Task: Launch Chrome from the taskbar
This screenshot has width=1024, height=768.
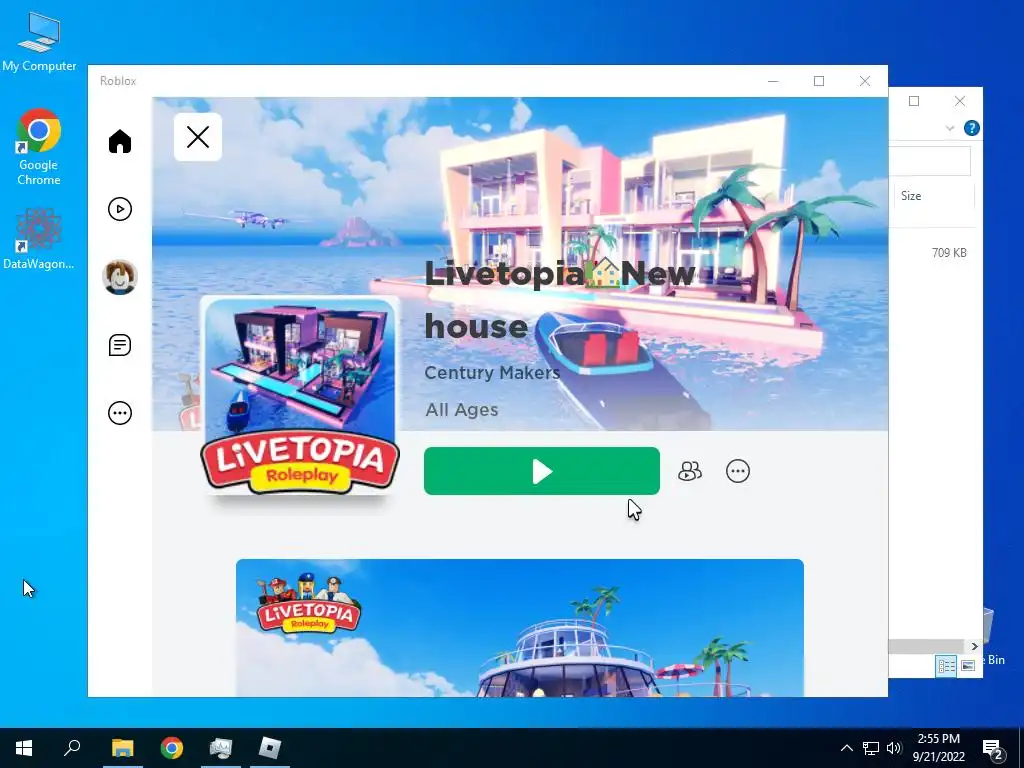Action: (x=172, y=748)
